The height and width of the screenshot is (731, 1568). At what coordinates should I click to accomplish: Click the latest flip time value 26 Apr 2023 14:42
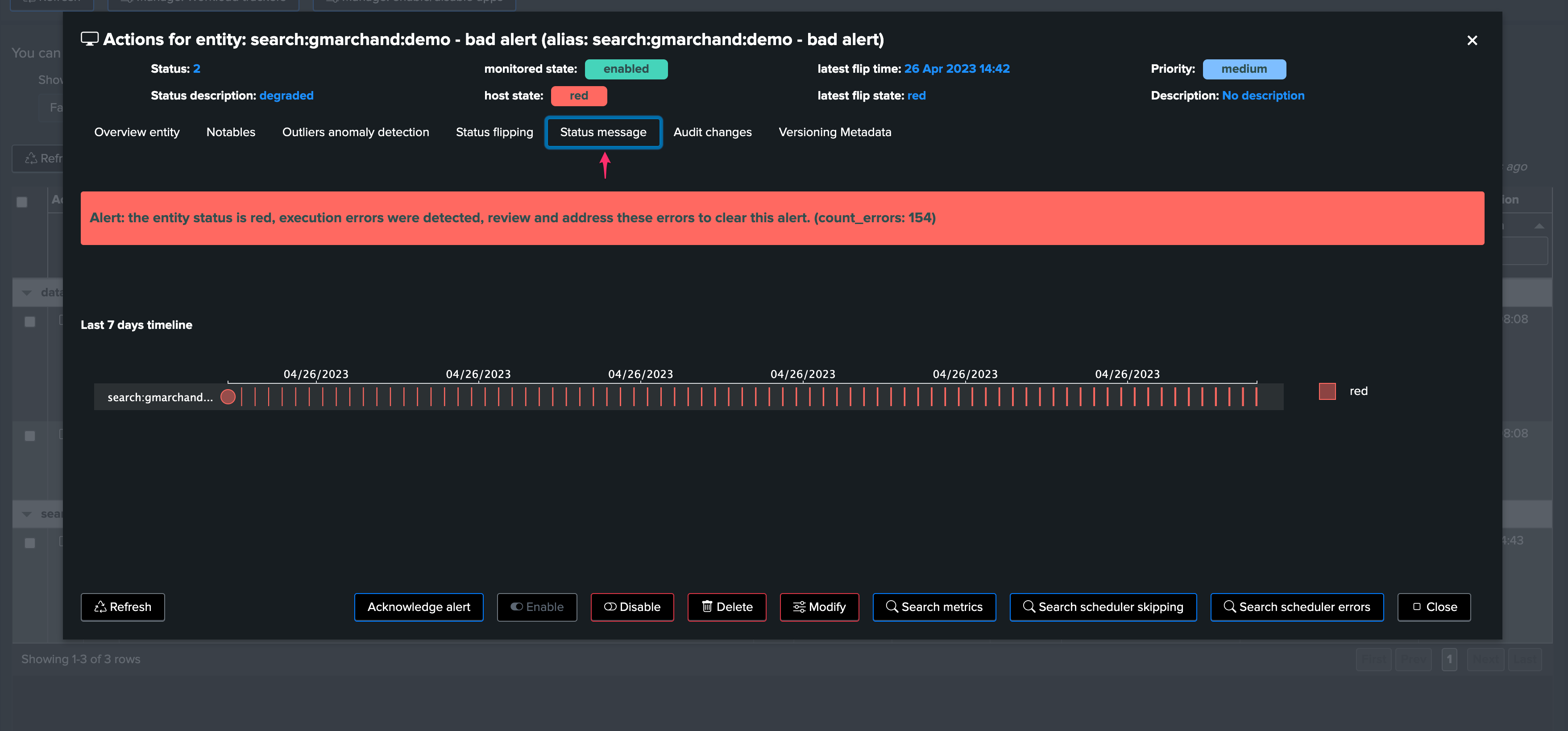[957, 69]
